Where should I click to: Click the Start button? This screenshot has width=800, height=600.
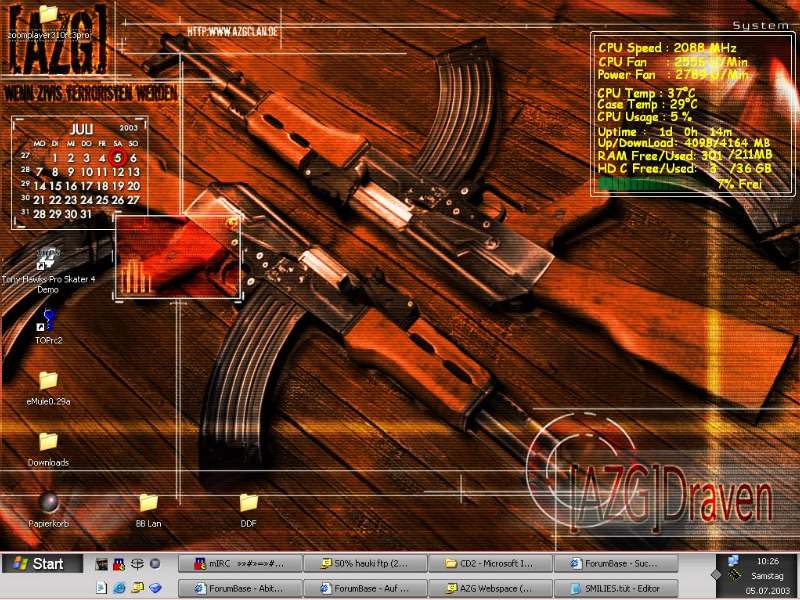[x=42, y=564]
